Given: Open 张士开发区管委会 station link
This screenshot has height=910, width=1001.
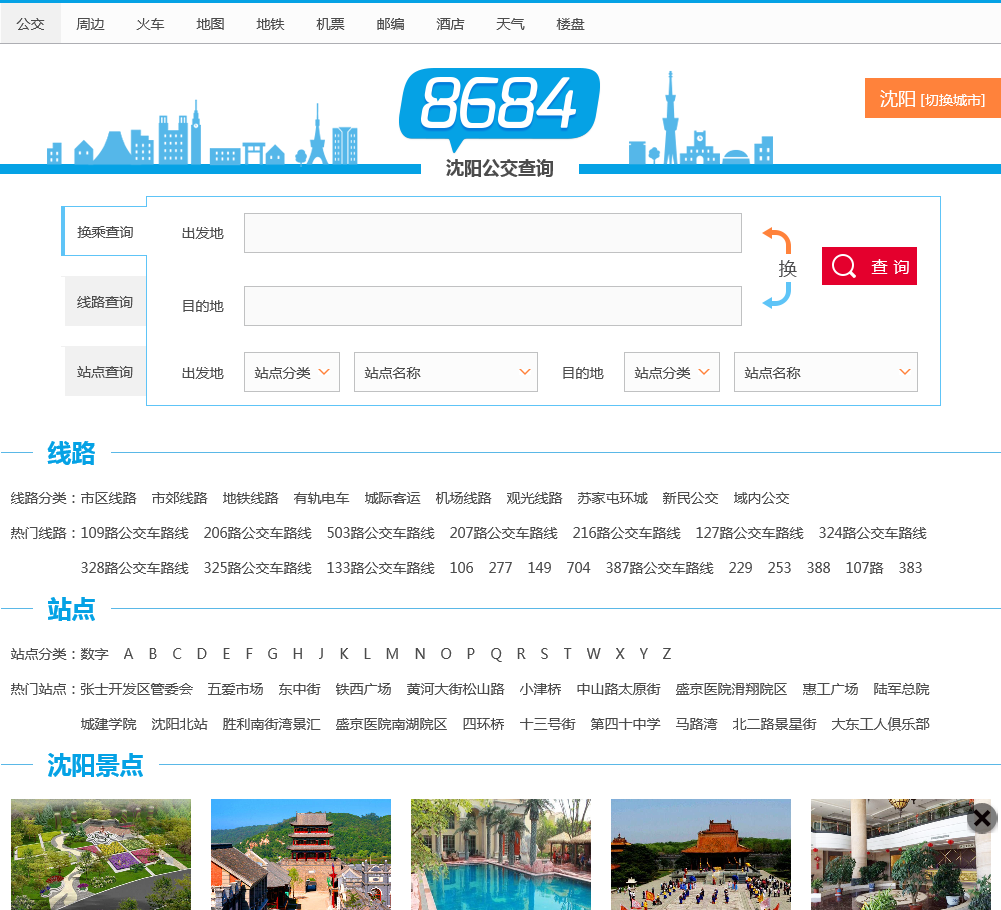Looking at the screenshot, I should (137, 689).
